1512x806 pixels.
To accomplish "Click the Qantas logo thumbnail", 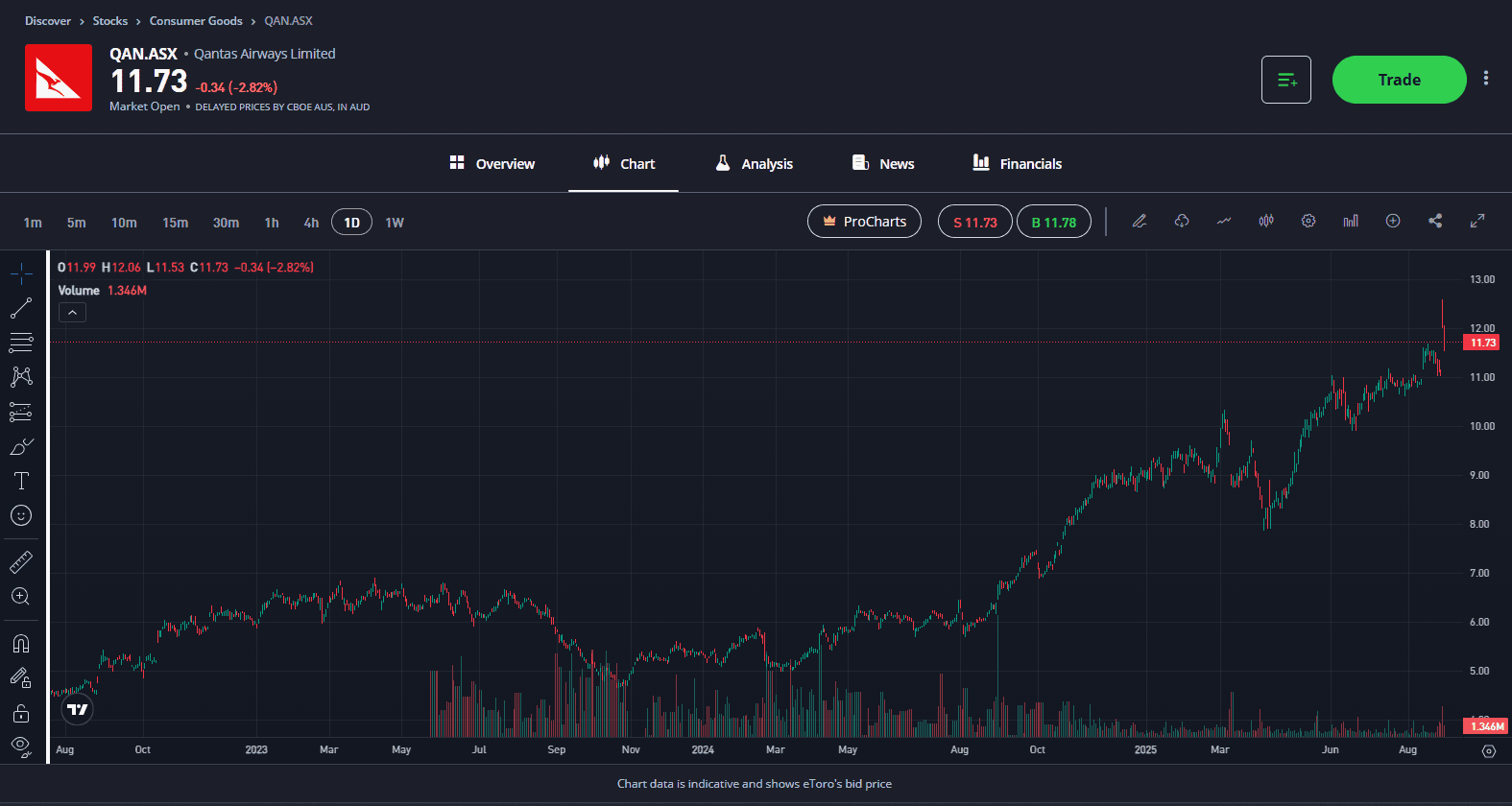I will pyautogui.click(x=59, y=78).
